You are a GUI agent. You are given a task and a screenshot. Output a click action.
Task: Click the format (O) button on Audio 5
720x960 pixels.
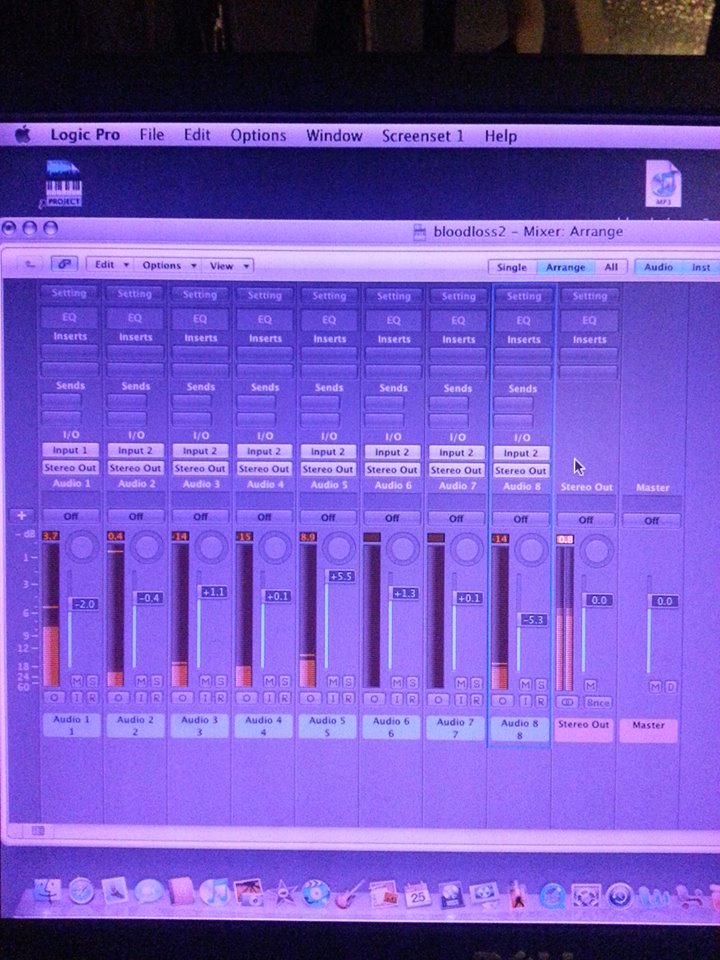point(310,698)
